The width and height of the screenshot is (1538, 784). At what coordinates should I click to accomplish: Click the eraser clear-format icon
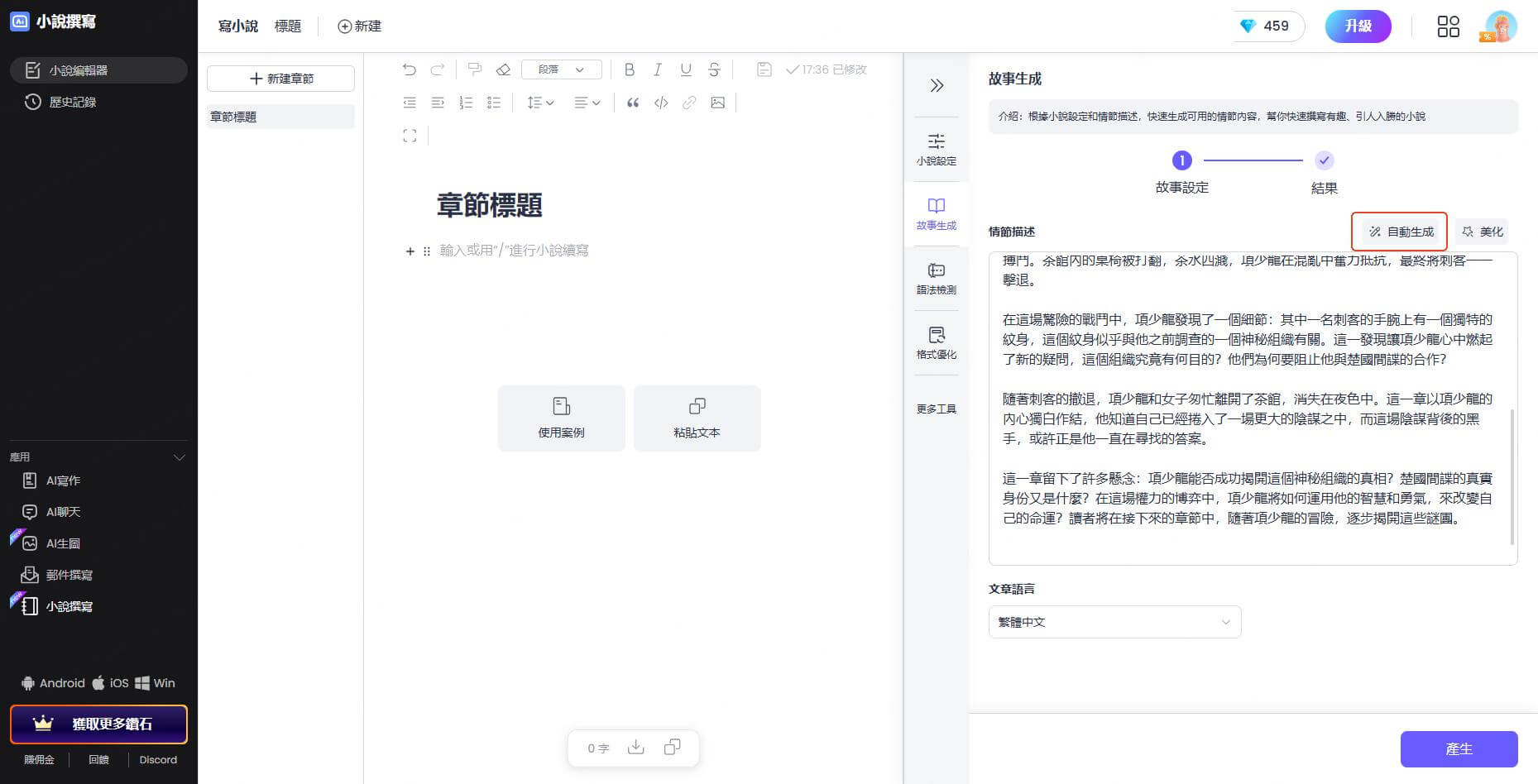[x=503, y=69]
